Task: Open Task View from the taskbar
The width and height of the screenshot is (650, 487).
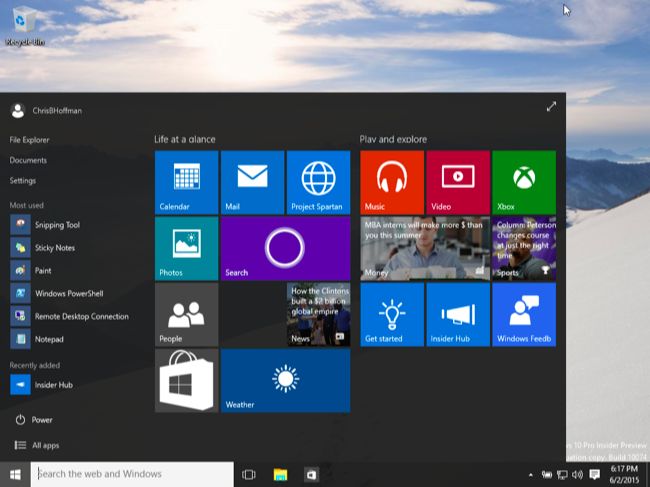Action: [249, 474]
